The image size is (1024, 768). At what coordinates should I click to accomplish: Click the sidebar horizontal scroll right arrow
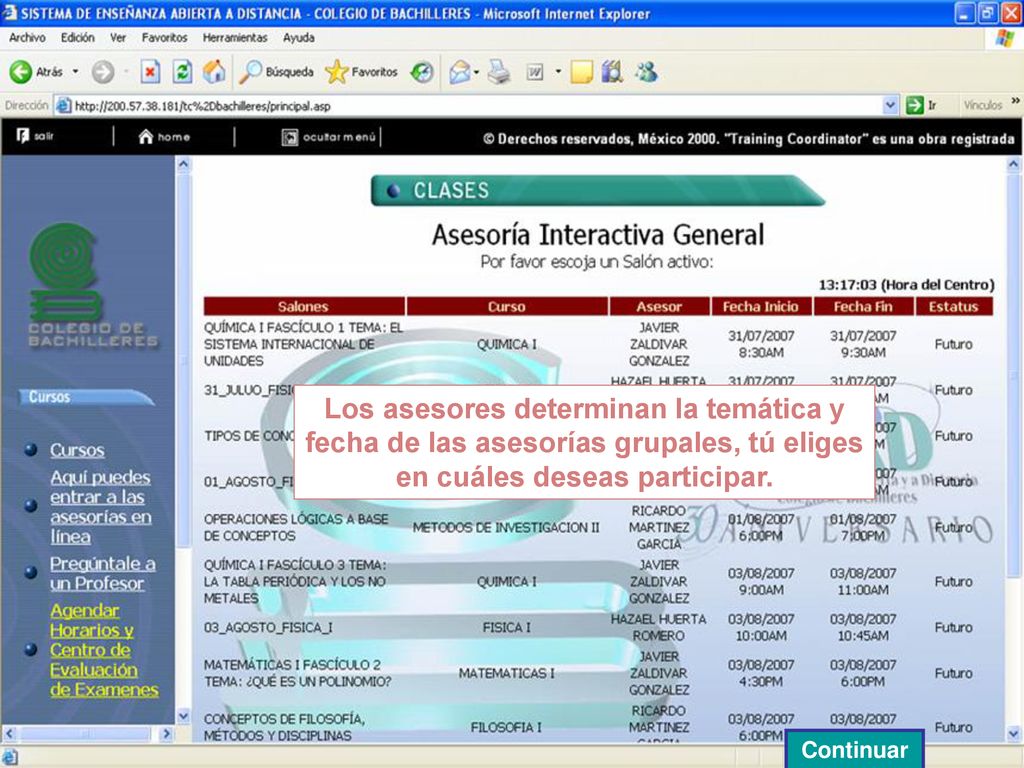[167, 733]
